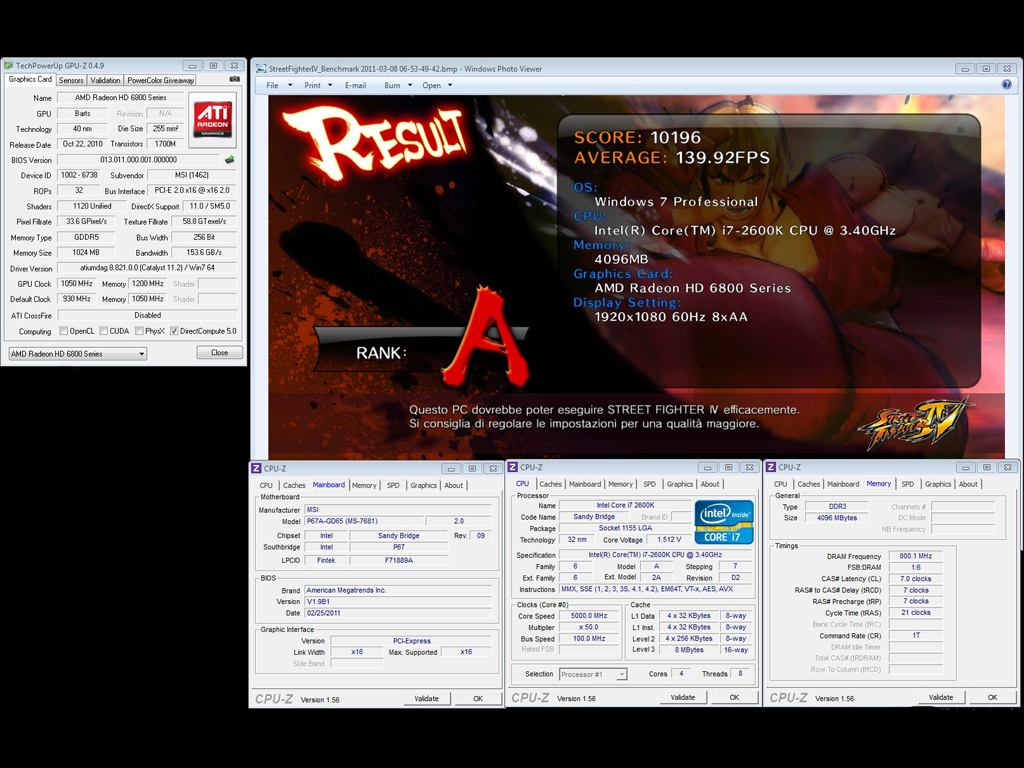This screenshot has width=1024, height=768.
Task: Select CPU tab in CPU-Z Mainboard window
Action: tap(266, 485)
